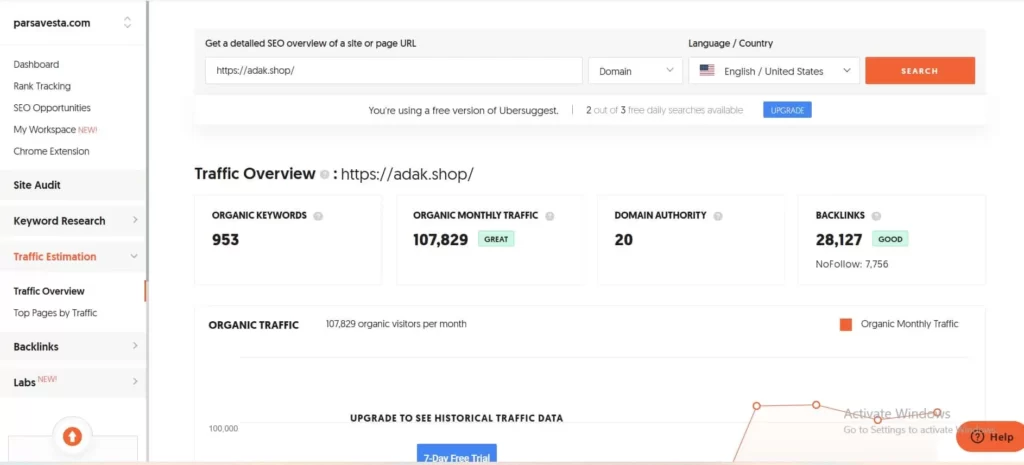The width and height of the screenshot is (1024, 465).
Task: Open the parsavesta.com project switcher arrows
Action: [127, 23]
